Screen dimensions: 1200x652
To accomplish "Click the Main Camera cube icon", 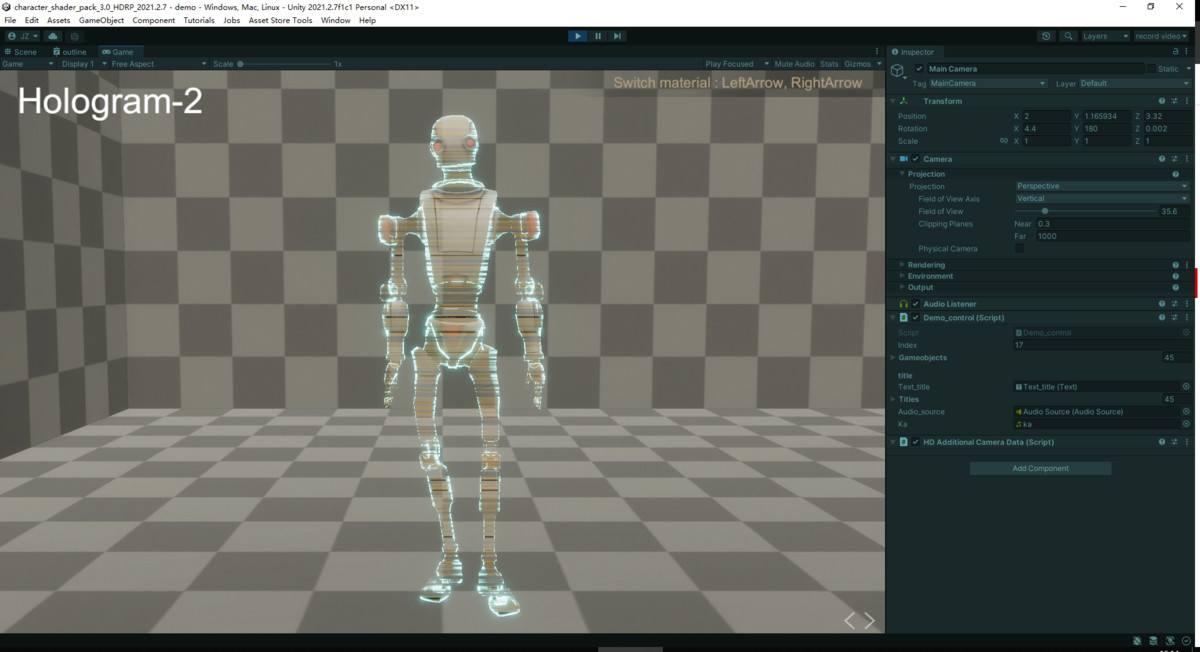I will (897, 70).
